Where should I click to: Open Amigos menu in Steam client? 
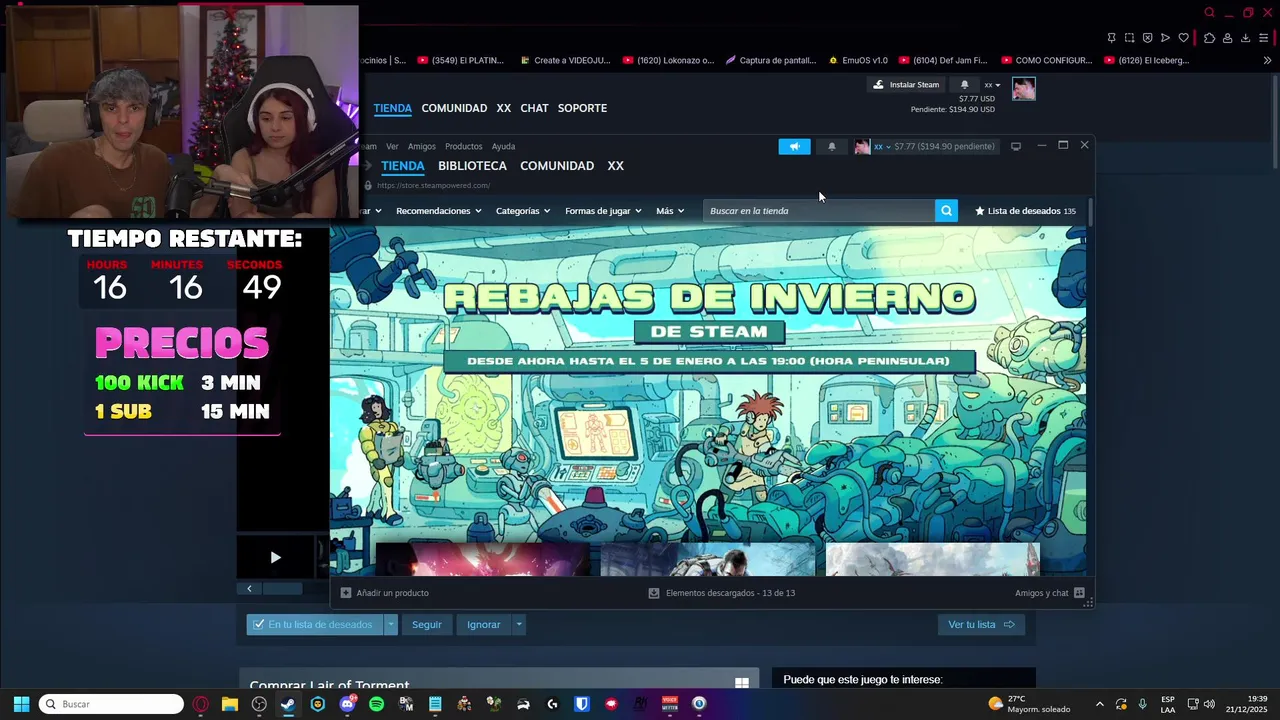click(x=422, y=146)
